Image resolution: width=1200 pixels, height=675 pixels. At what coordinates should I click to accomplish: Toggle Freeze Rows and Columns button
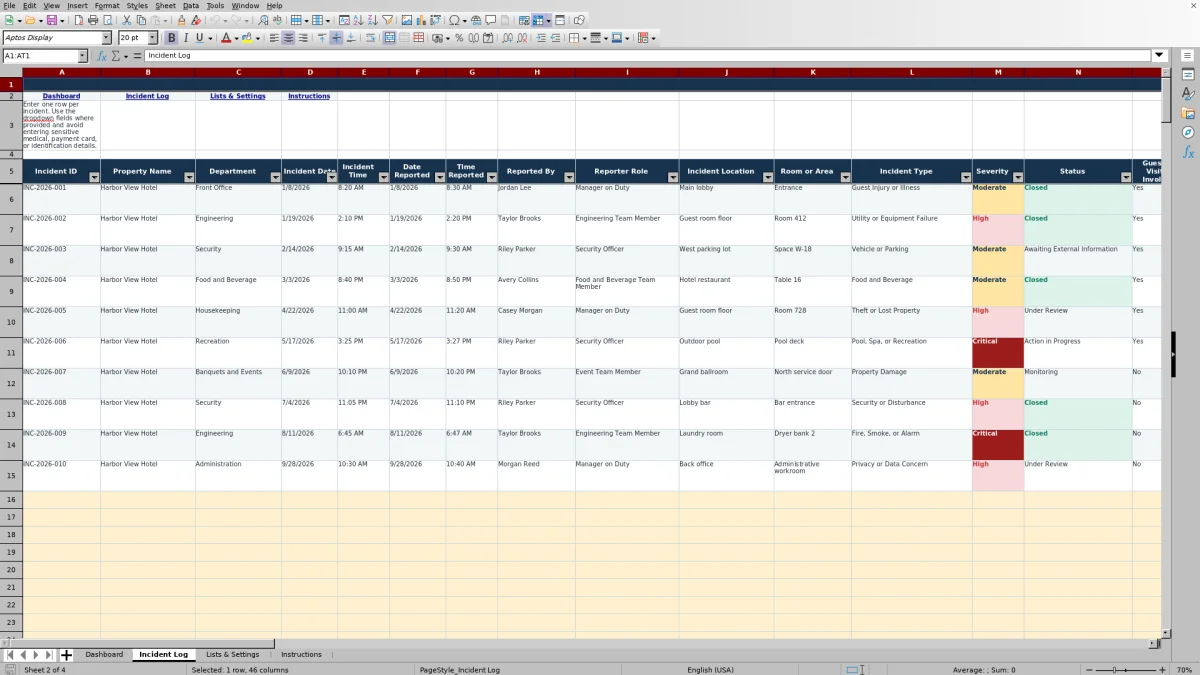(537, 20)
